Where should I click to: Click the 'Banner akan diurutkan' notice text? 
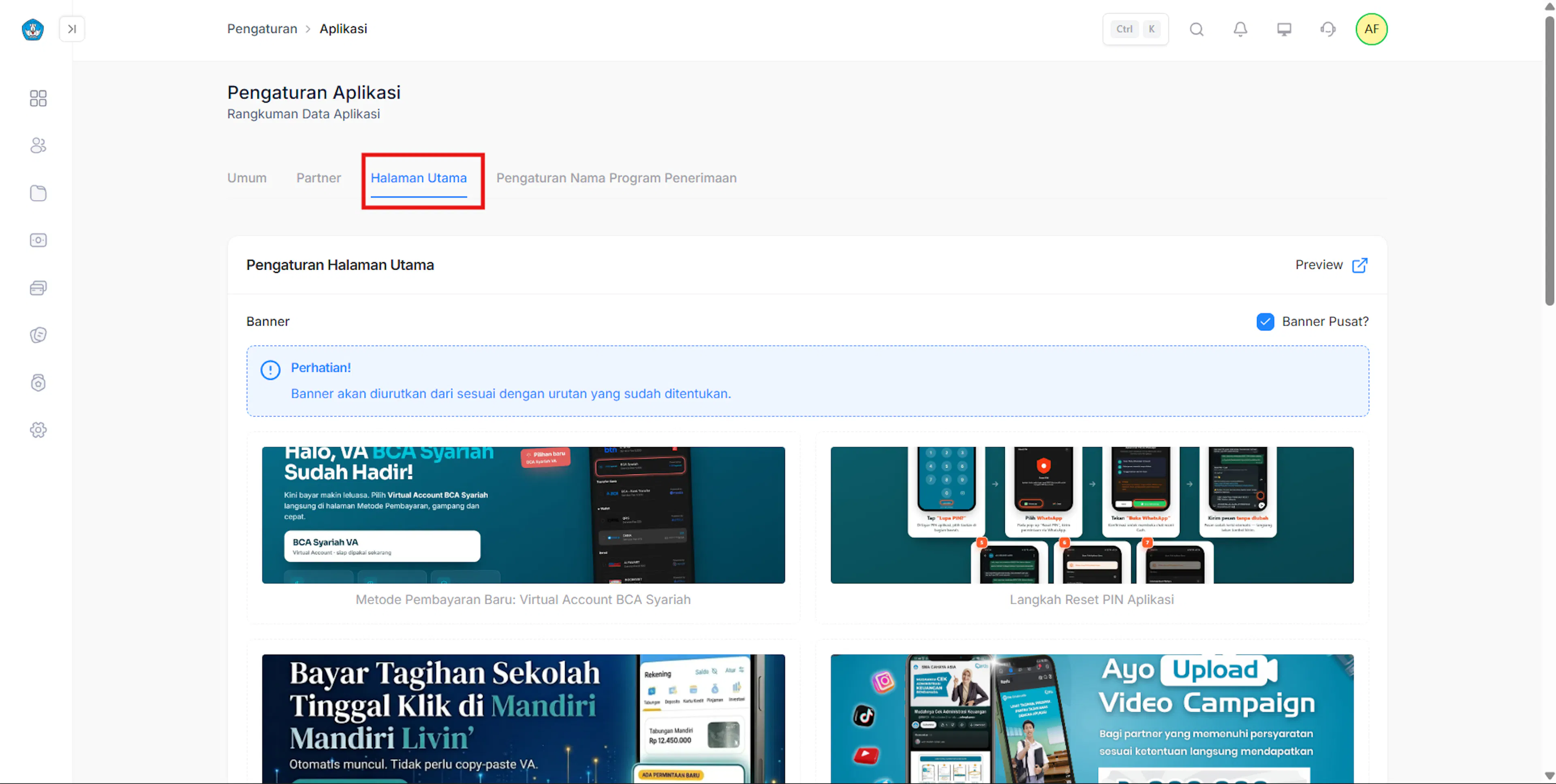[511, 394]
